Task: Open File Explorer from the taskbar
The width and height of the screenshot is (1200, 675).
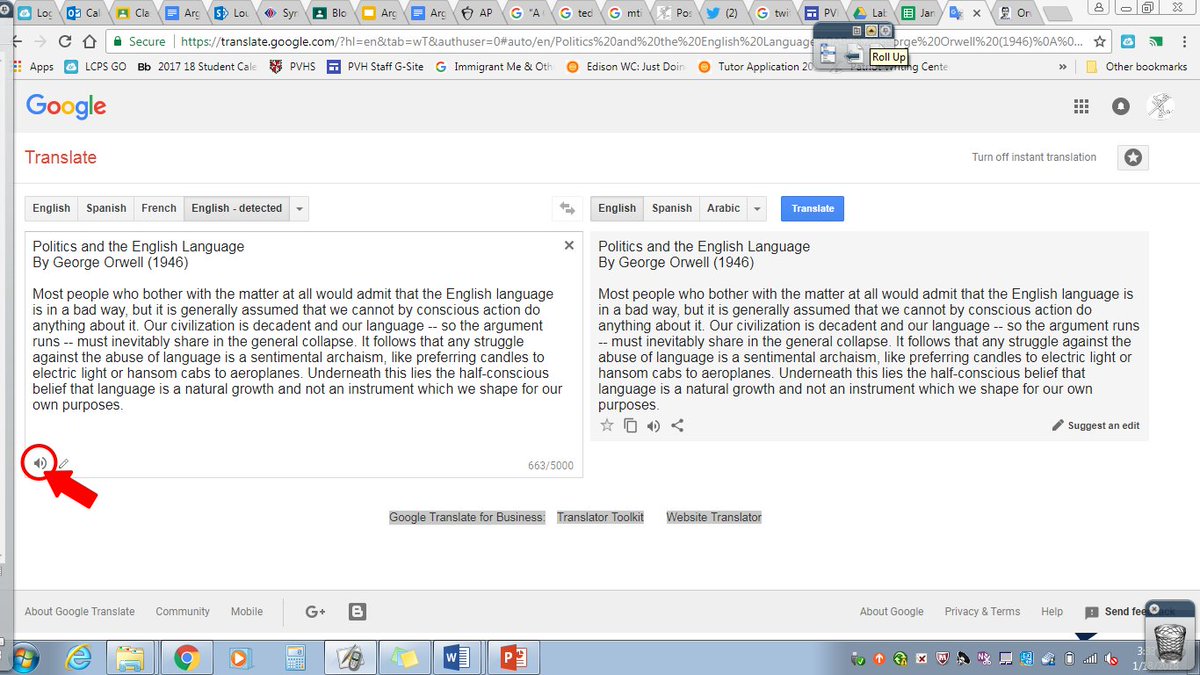Action: point(131,658)
